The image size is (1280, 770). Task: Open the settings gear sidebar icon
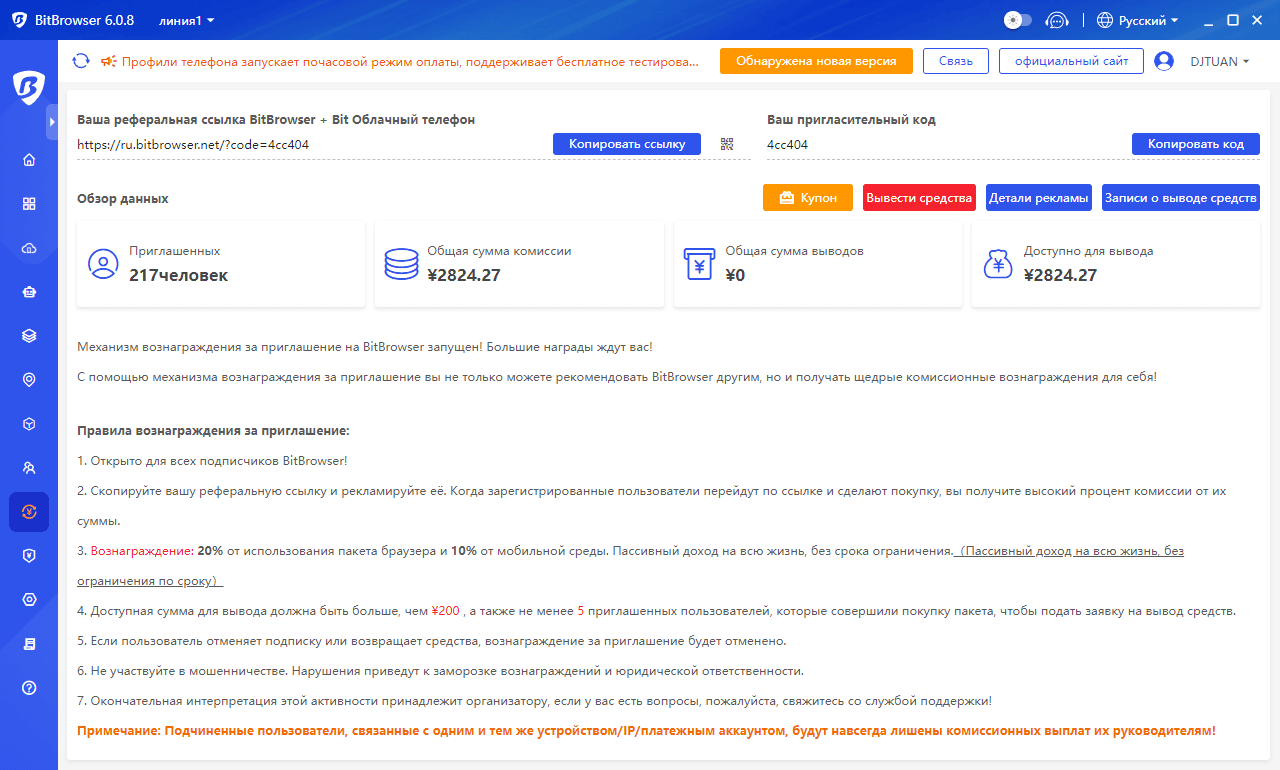tap(29, 599)
